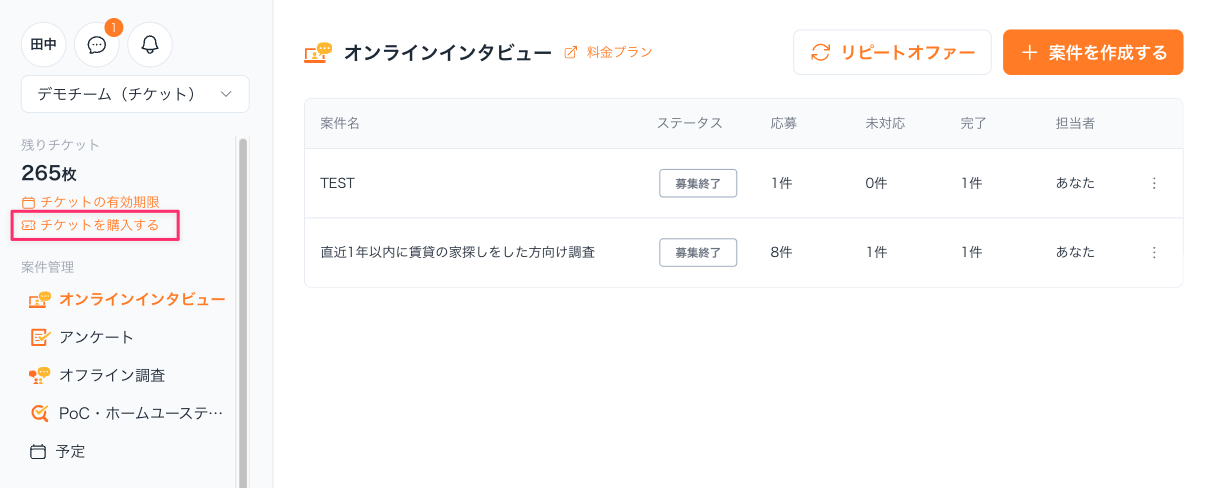
Task: Click the sidebar vertical scrollbar
Action: [x=242, y=300]
